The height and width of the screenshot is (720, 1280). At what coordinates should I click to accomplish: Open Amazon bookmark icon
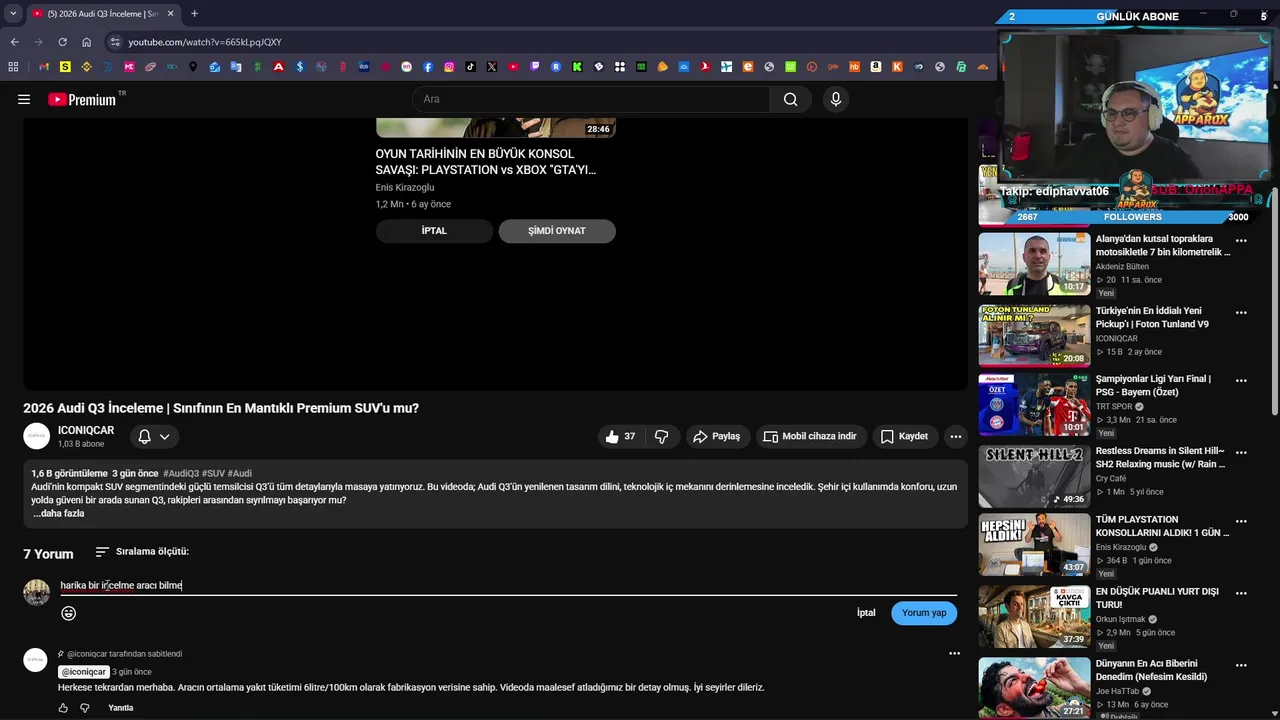(x=876, y=67)
